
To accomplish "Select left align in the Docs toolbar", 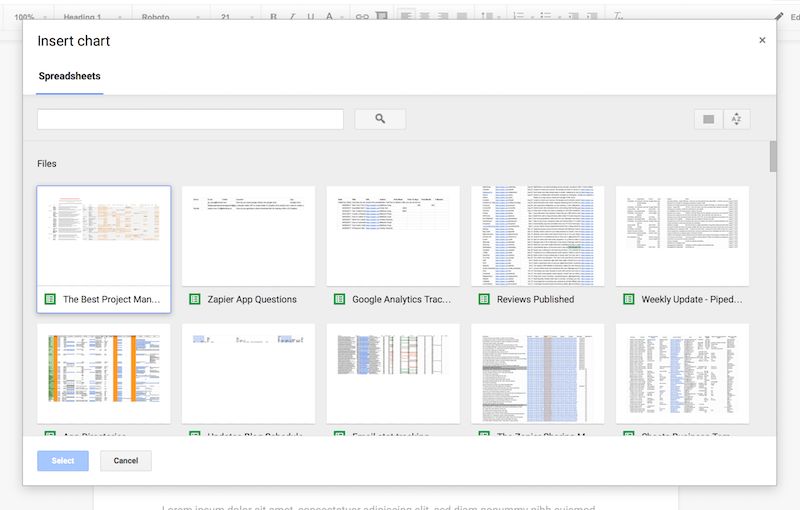I will 406,17.
